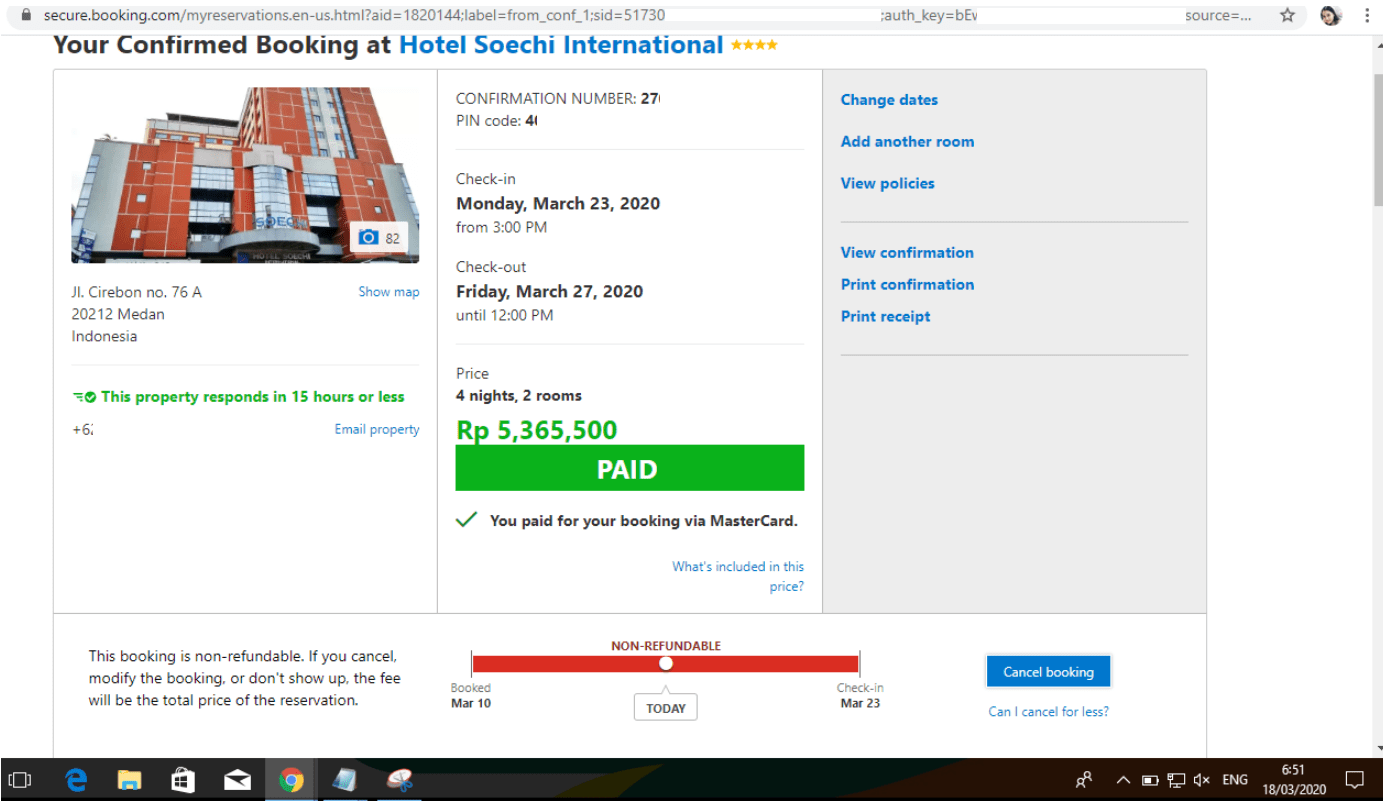The image size is (1383, 801).
Task: Open the hotel photo gallery camera icon
Action: click(369, 237)
